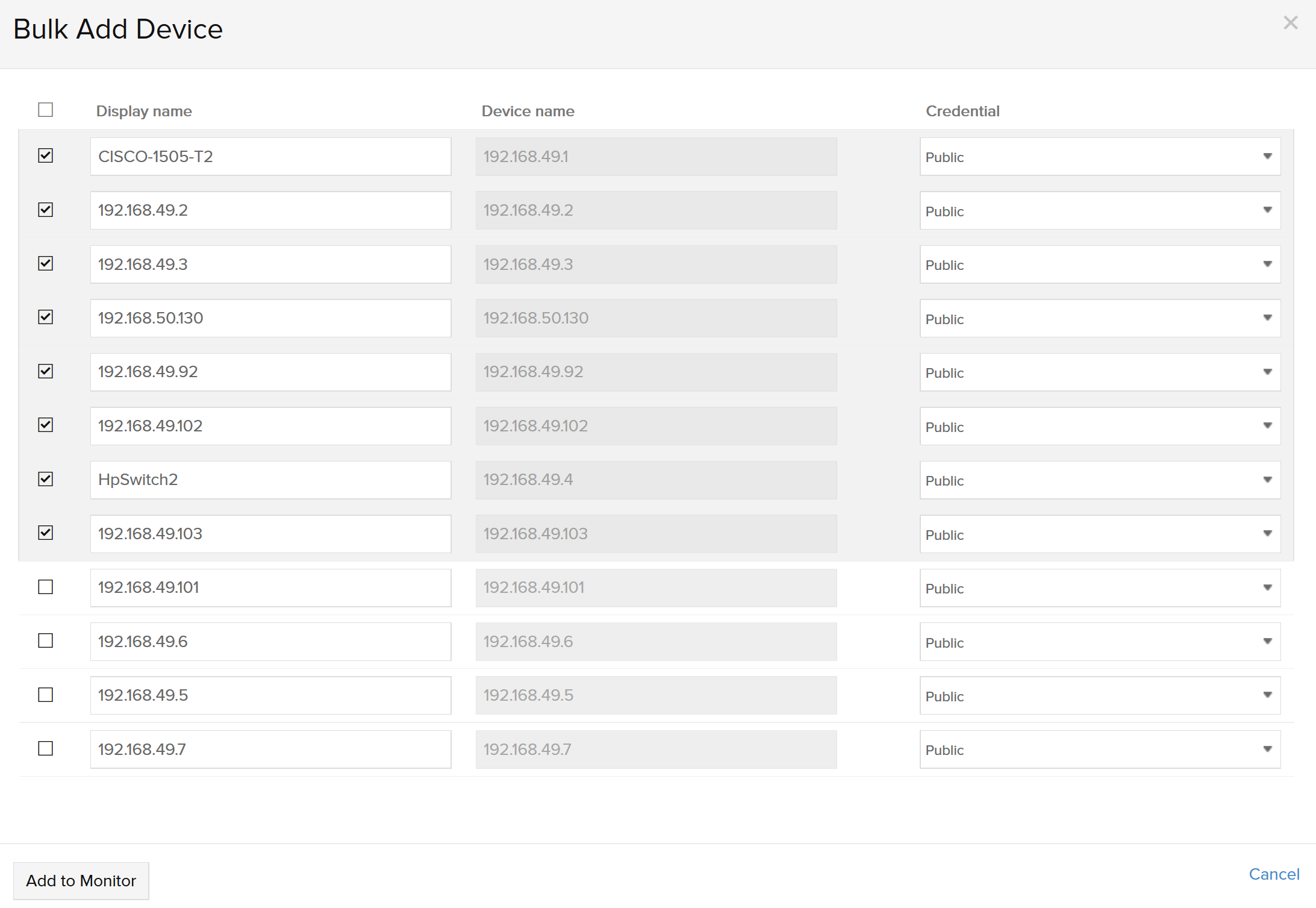This screenshot has height=908, width=1316.
Task: Edit Display name field for 192.168.50.130
Action: pos(270,318)
